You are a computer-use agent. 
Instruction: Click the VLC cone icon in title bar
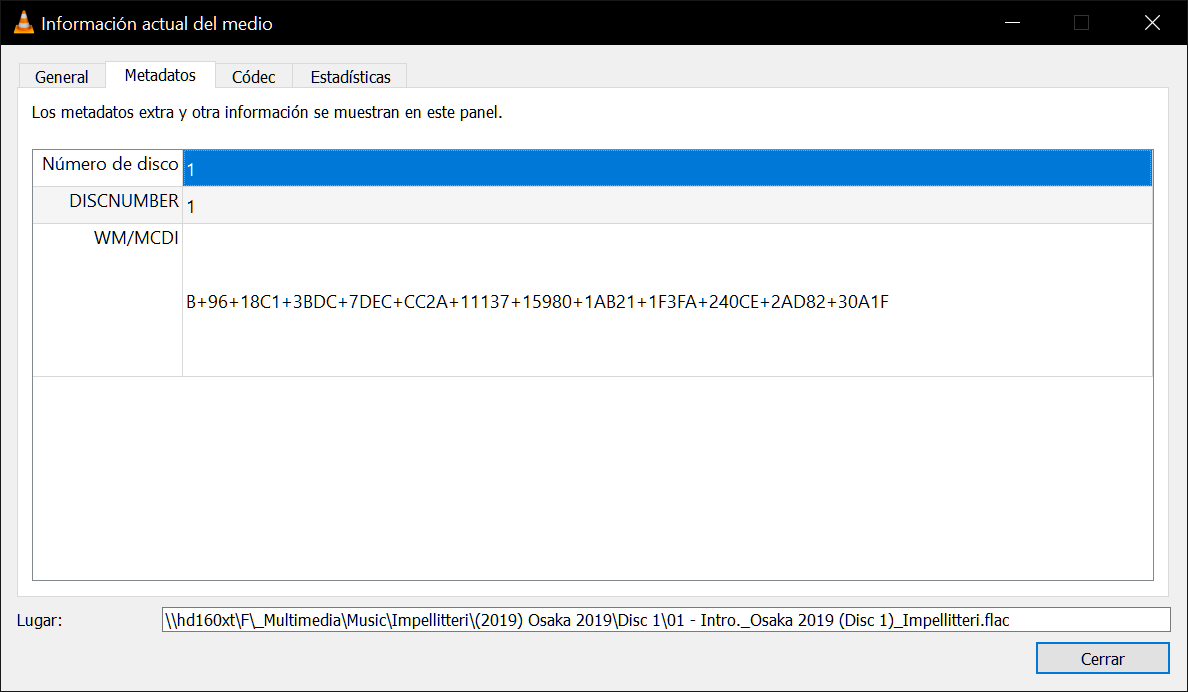(x=23, y=23)
